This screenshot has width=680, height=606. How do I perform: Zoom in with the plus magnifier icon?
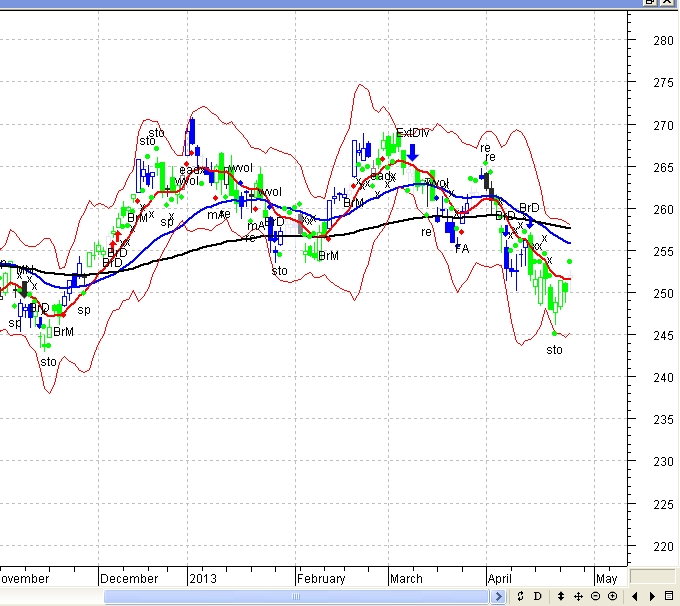[x=612, y=597]
